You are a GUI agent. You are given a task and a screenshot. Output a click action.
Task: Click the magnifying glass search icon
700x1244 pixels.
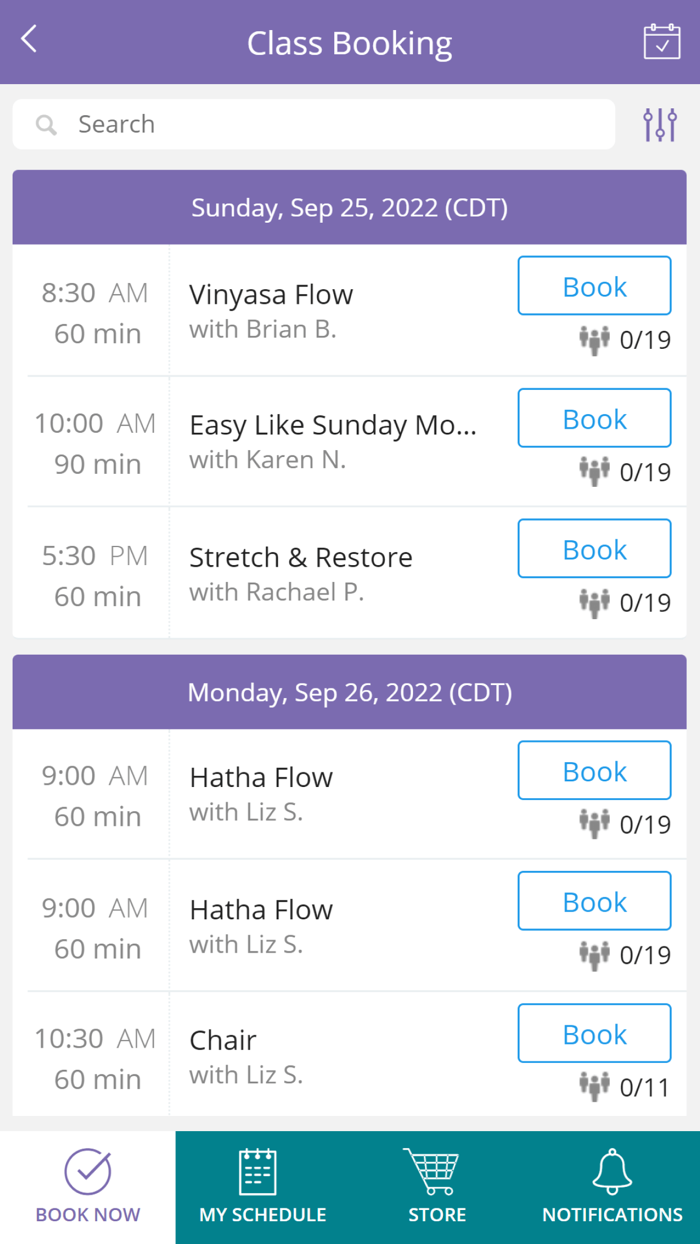click(x=46, y=124)
